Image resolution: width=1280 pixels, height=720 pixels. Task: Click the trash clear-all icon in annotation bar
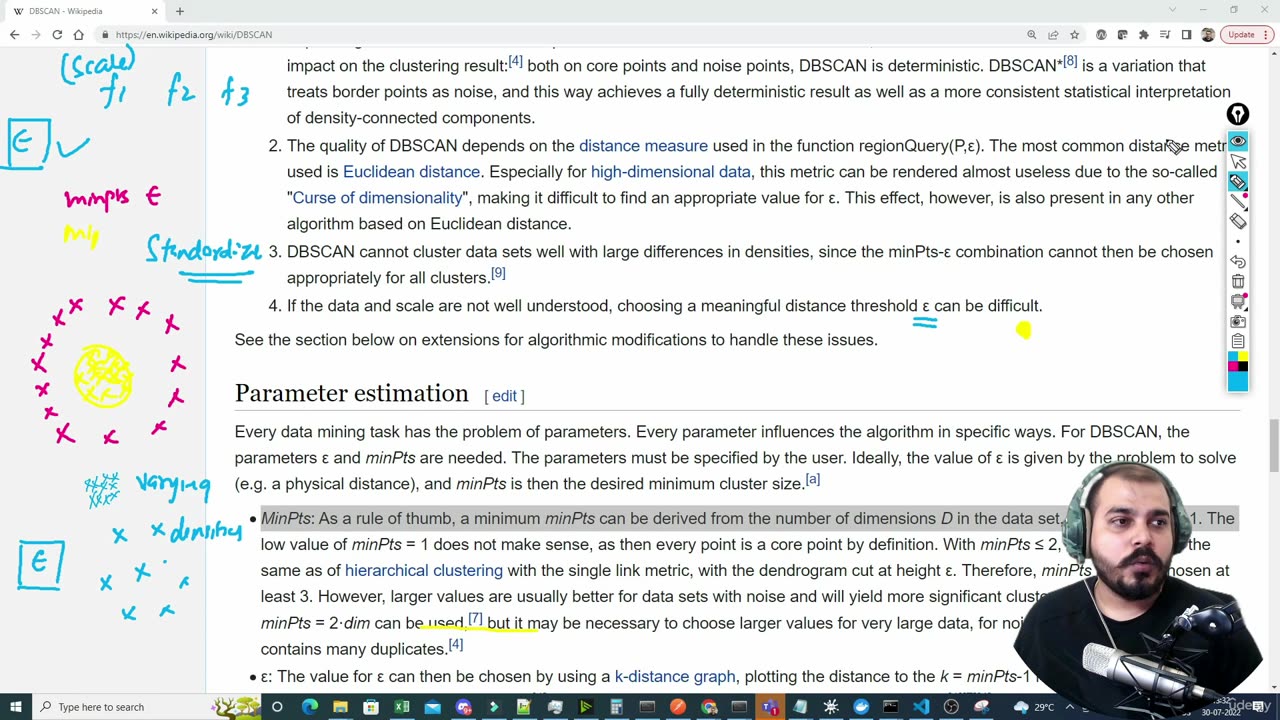(x=1238, y=282)
